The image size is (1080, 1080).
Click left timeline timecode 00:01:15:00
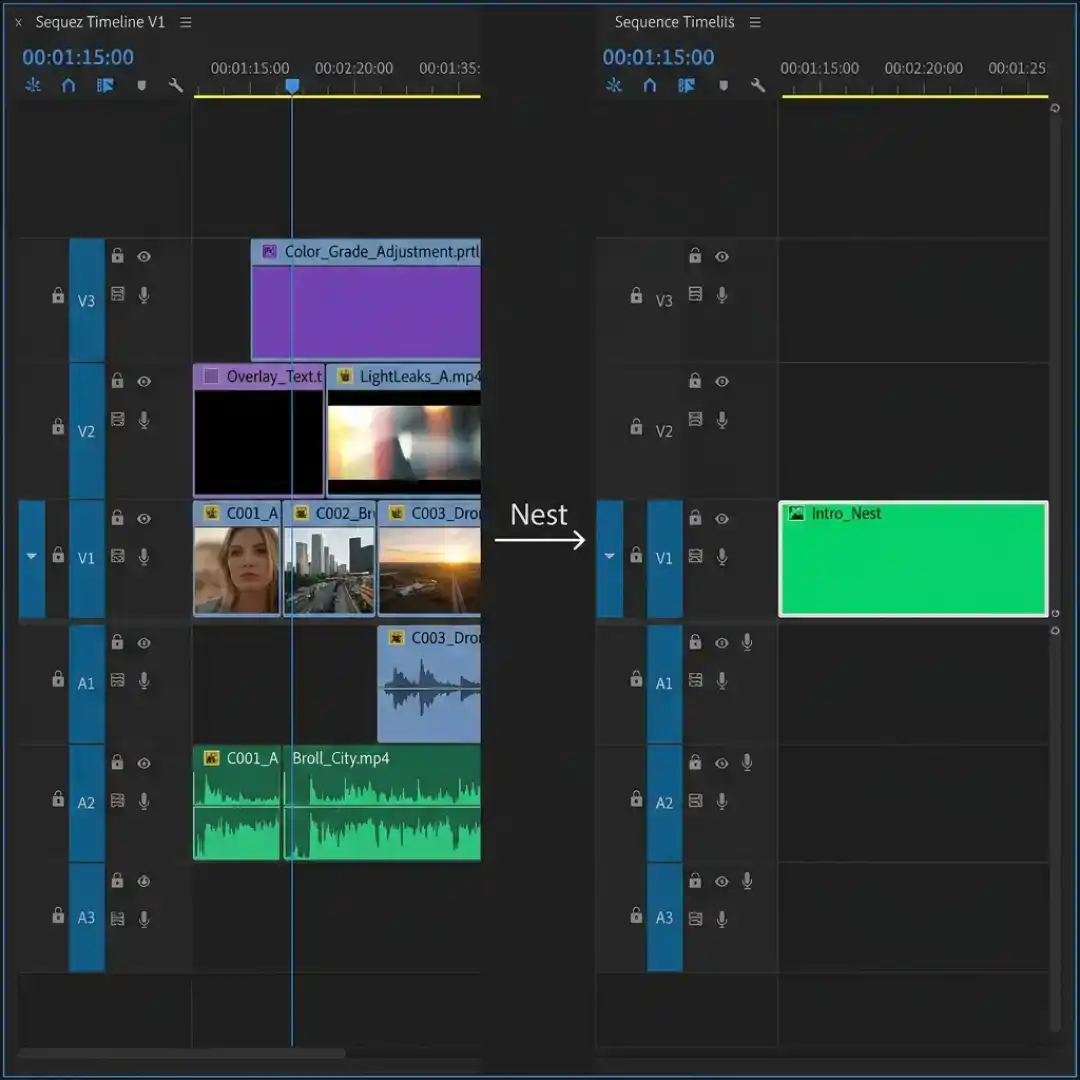click(x=78, y=57)
